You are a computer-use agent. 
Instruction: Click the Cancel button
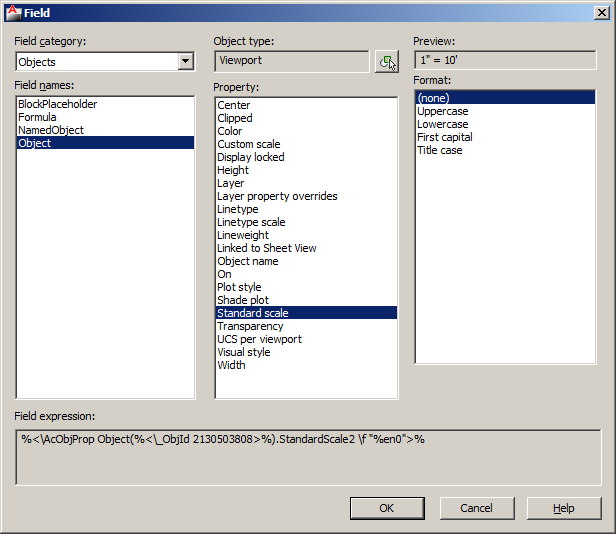tap(477, 508)
